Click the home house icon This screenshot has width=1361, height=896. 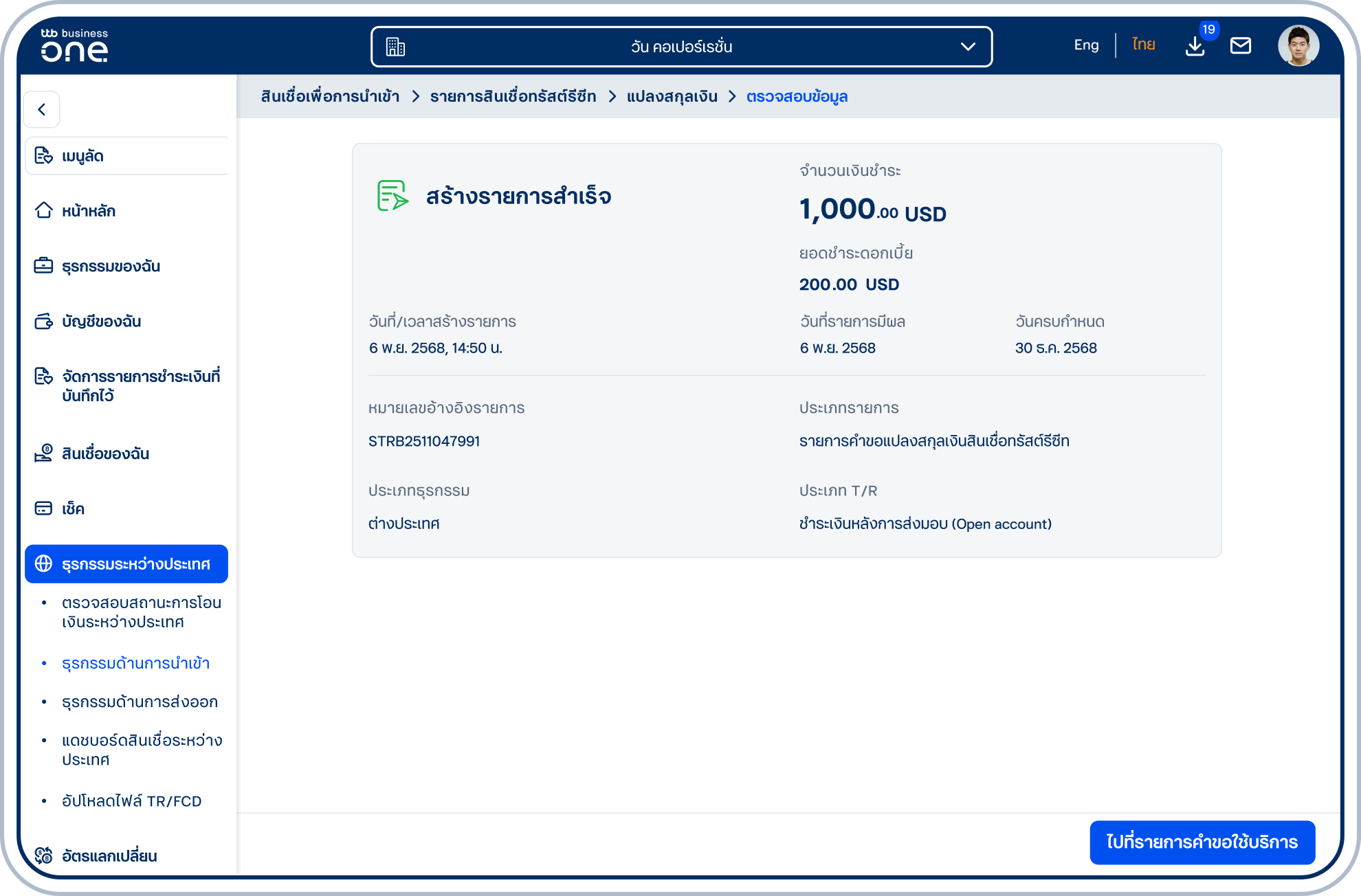tap(43, 210)
